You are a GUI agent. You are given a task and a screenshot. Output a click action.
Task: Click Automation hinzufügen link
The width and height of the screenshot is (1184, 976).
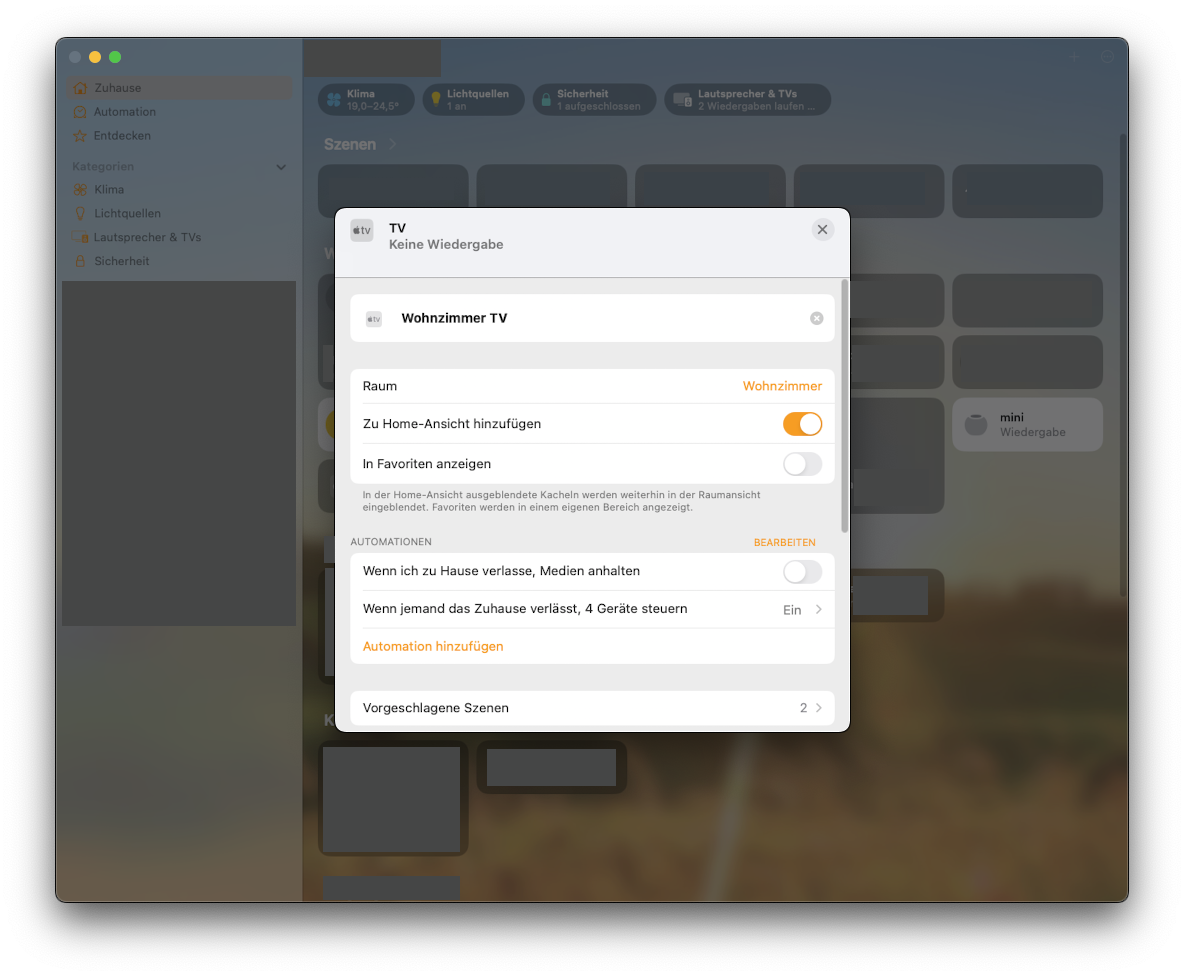tap(433, 646)
